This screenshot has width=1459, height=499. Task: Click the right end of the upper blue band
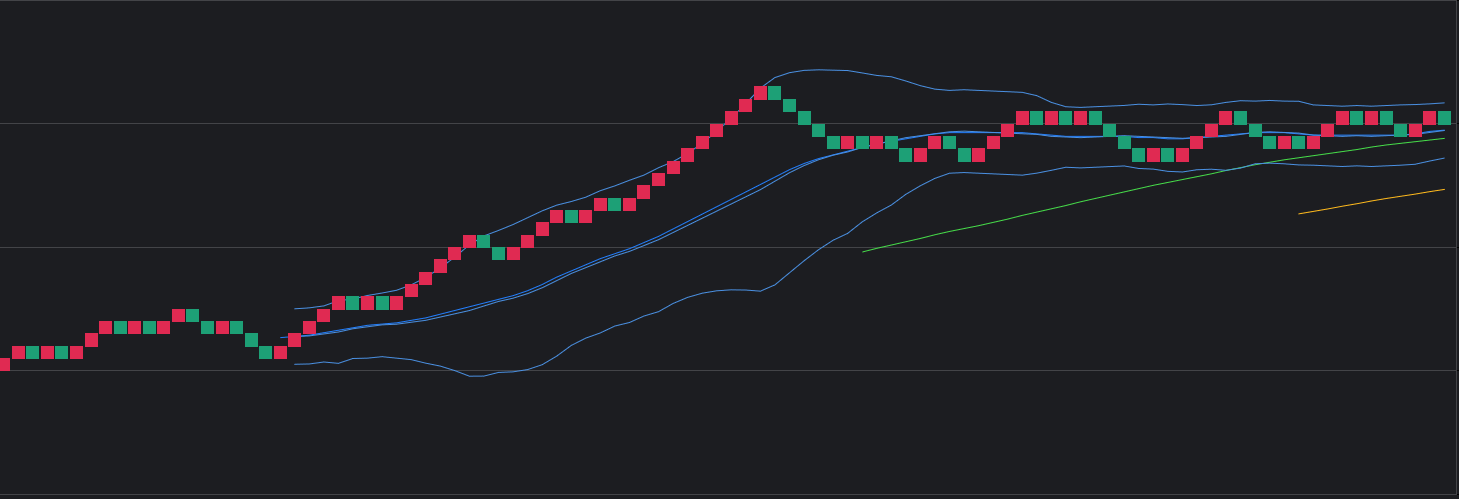pos(1444,102)
